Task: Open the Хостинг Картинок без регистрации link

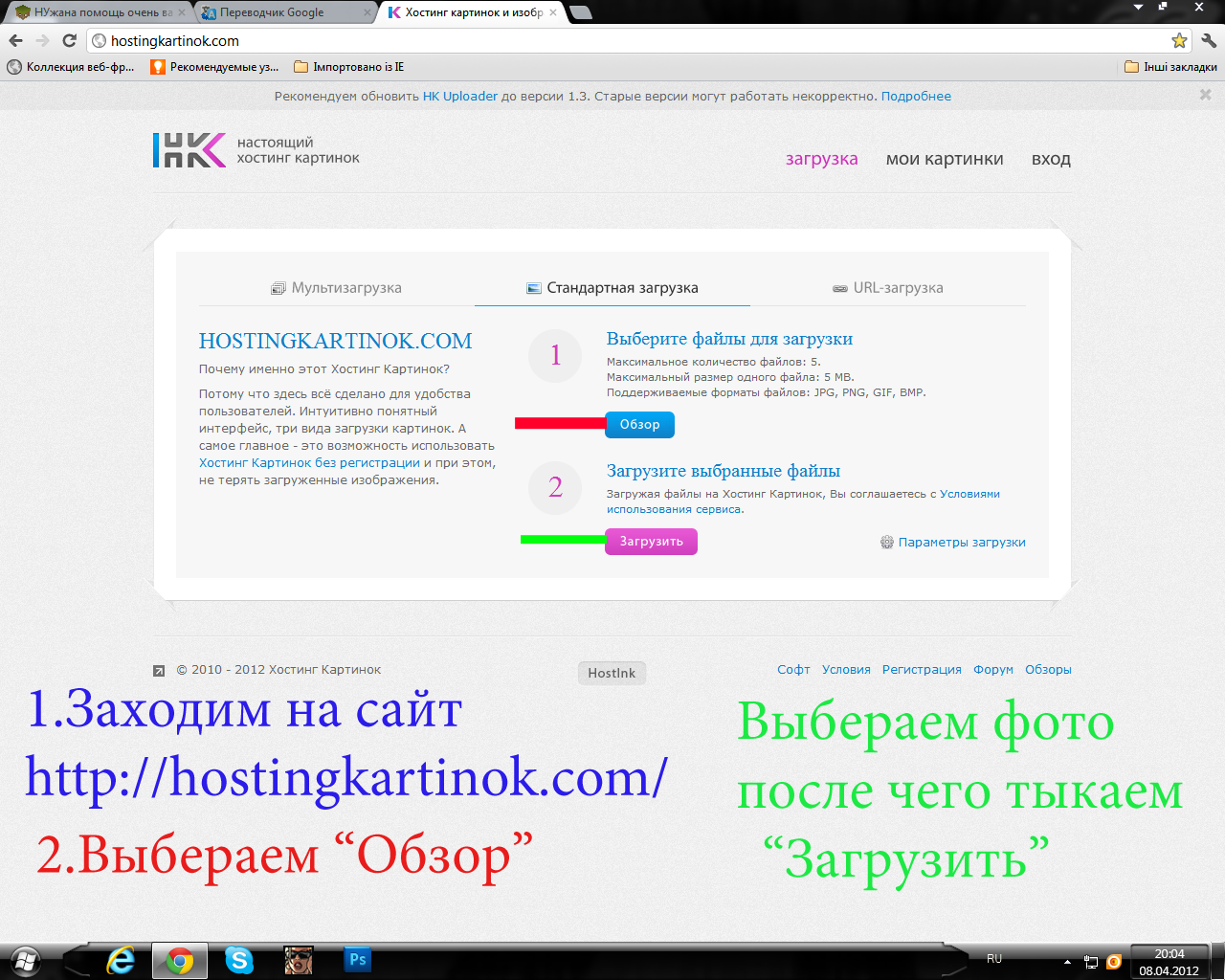Action: coord(309,463)
